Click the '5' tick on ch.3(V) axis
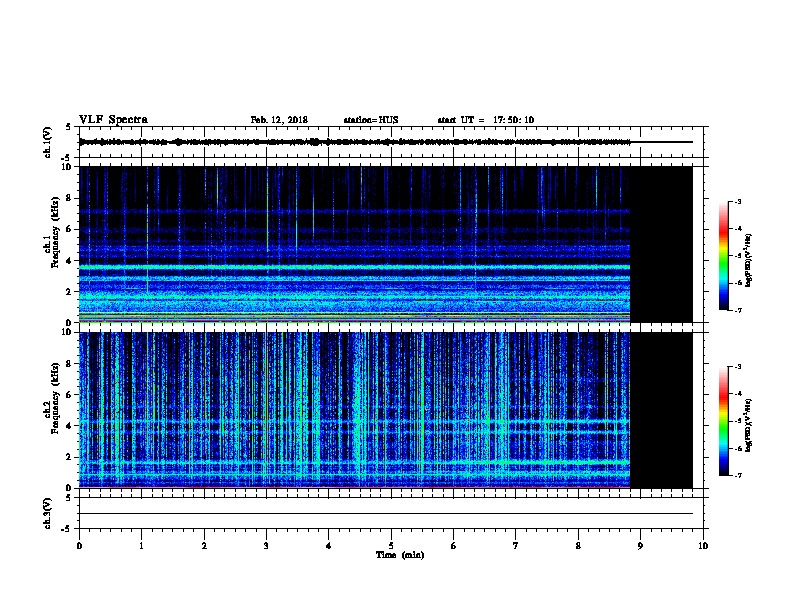 point(69,498)
